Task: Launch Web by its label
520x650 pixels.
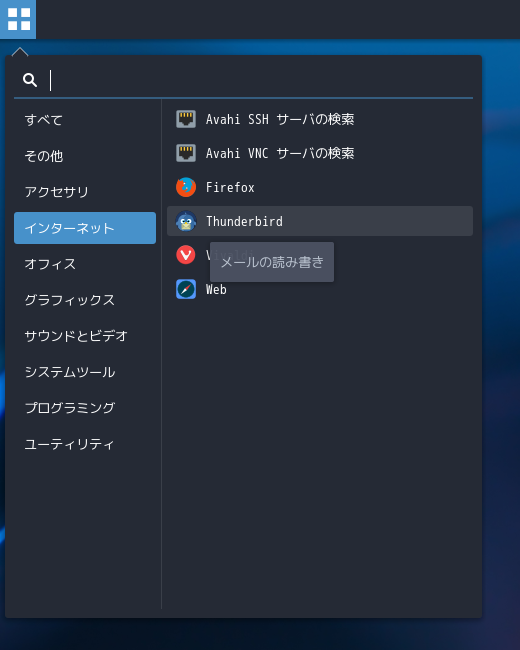Action: (216, 289)
